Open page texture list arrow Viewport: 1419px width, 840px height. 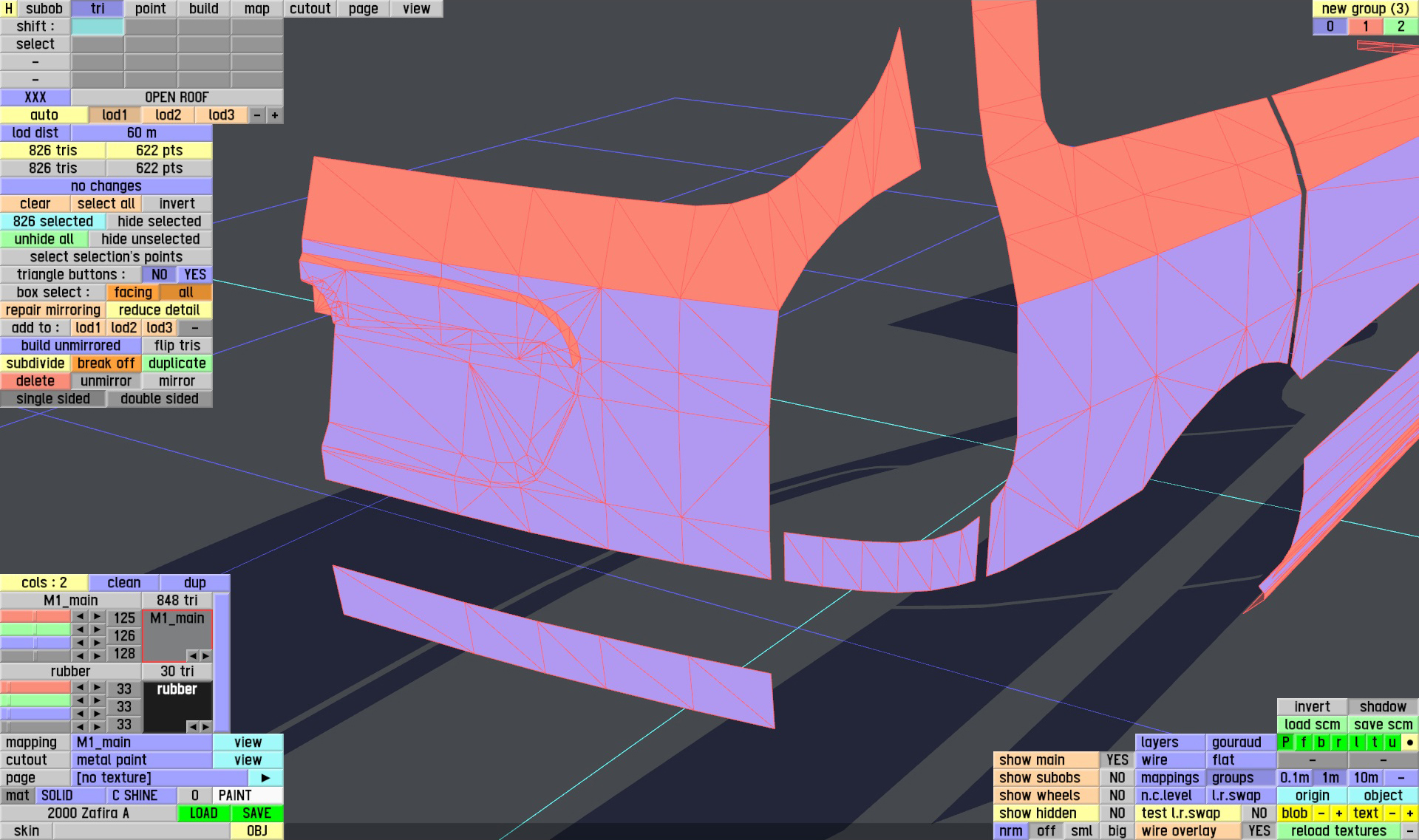(265, 778)
